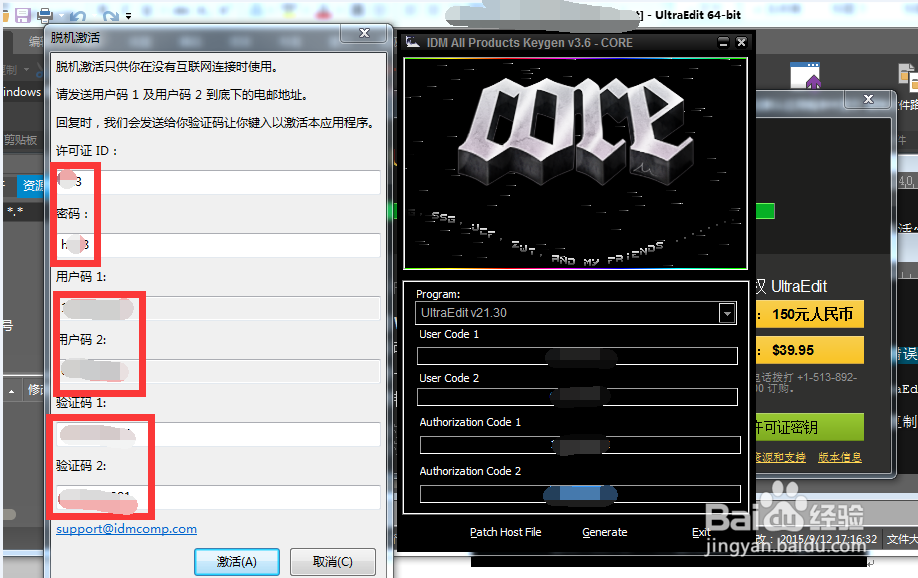Screen dimensions: 918x578
Task: Click the 验证码 2 input field
Action: coord(218,497)
